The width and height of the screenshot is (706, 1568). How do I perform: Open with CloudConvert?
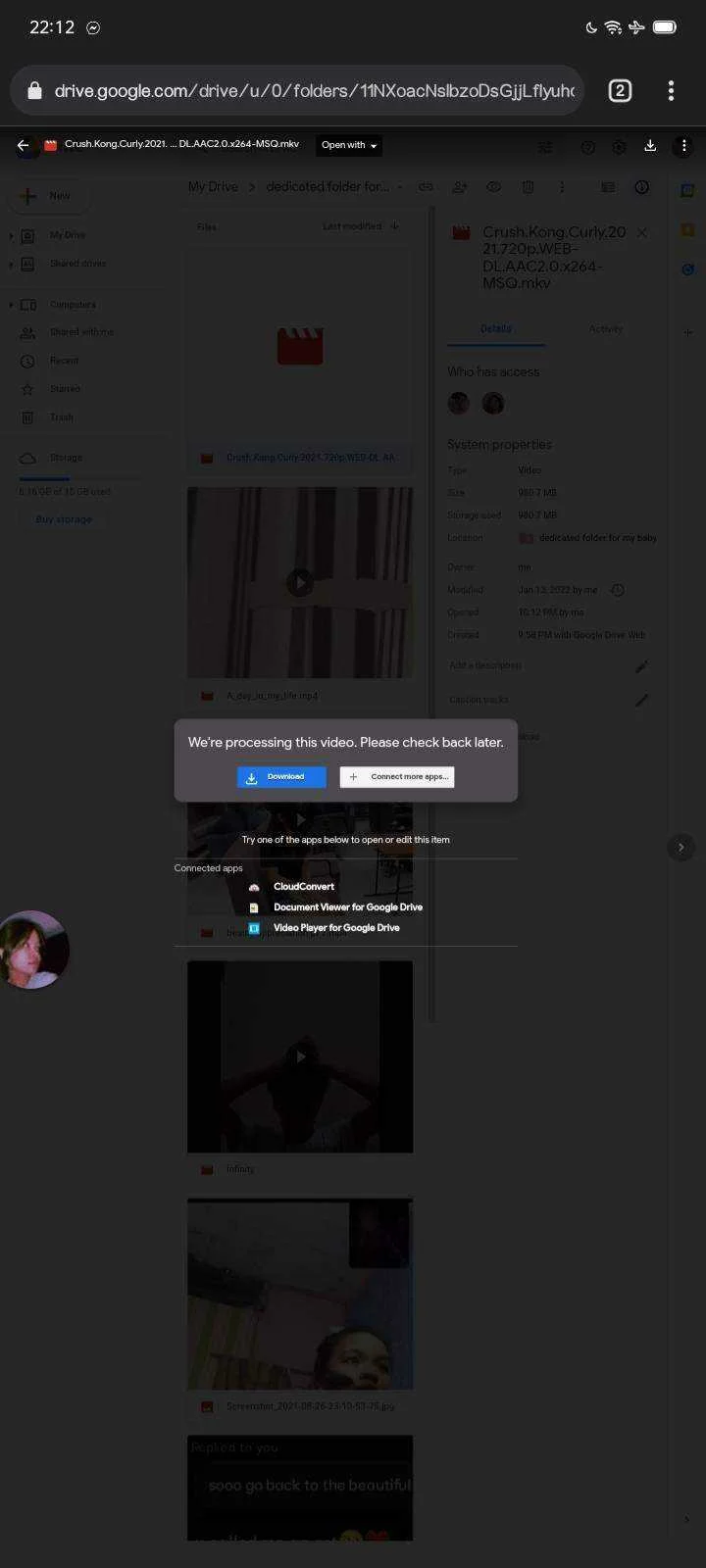tap(303, 886)
